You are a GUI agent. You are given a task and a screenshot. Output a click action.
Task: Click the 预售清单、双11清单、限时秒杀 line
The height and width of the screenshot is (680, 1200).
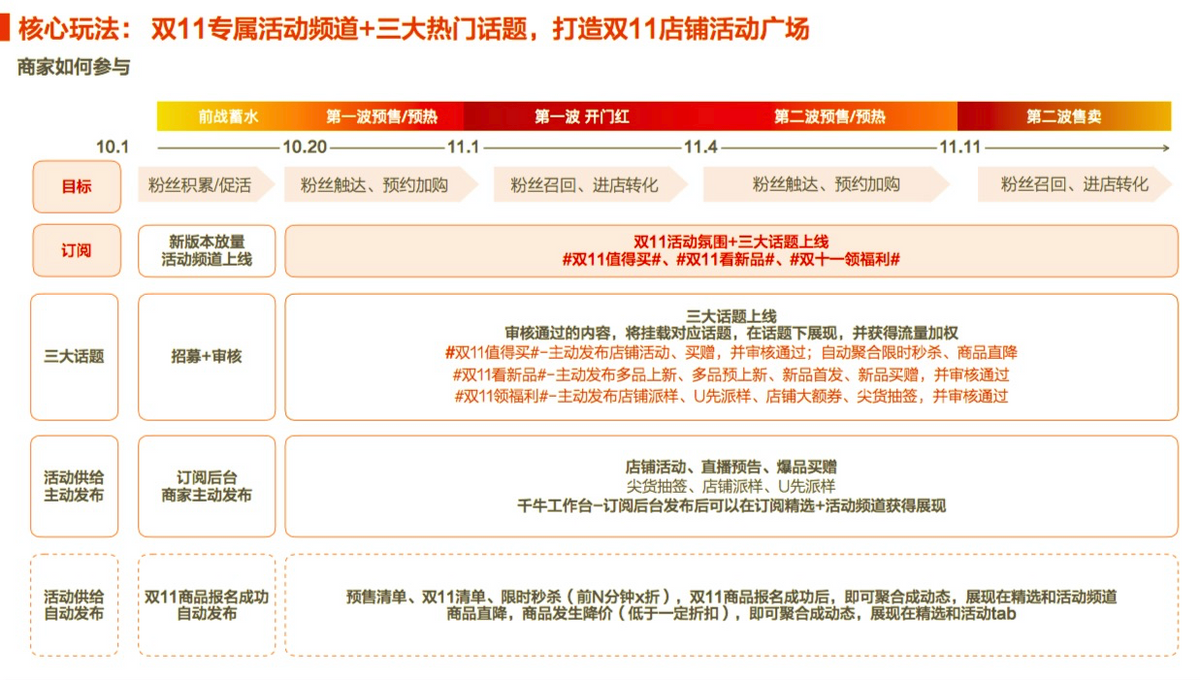731,597
